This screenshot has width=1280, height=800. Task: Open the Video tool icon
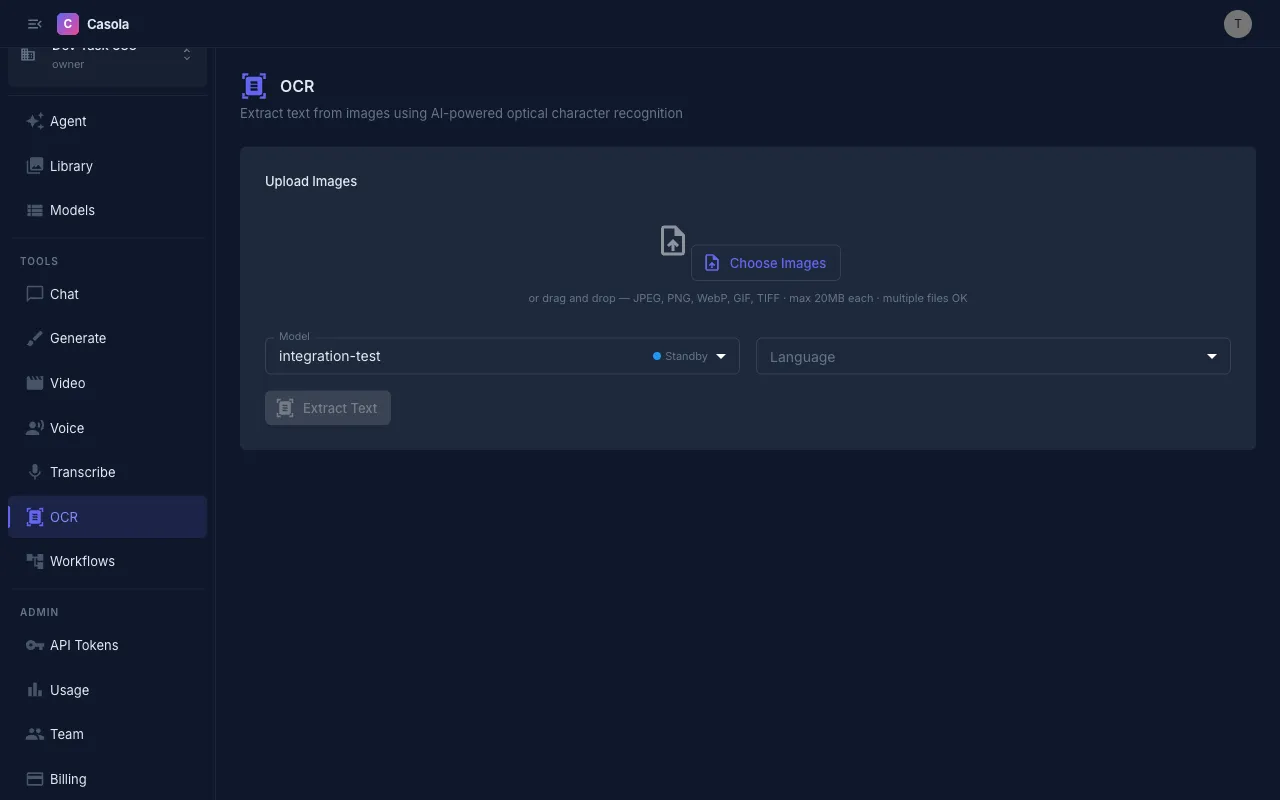point(33,383)
